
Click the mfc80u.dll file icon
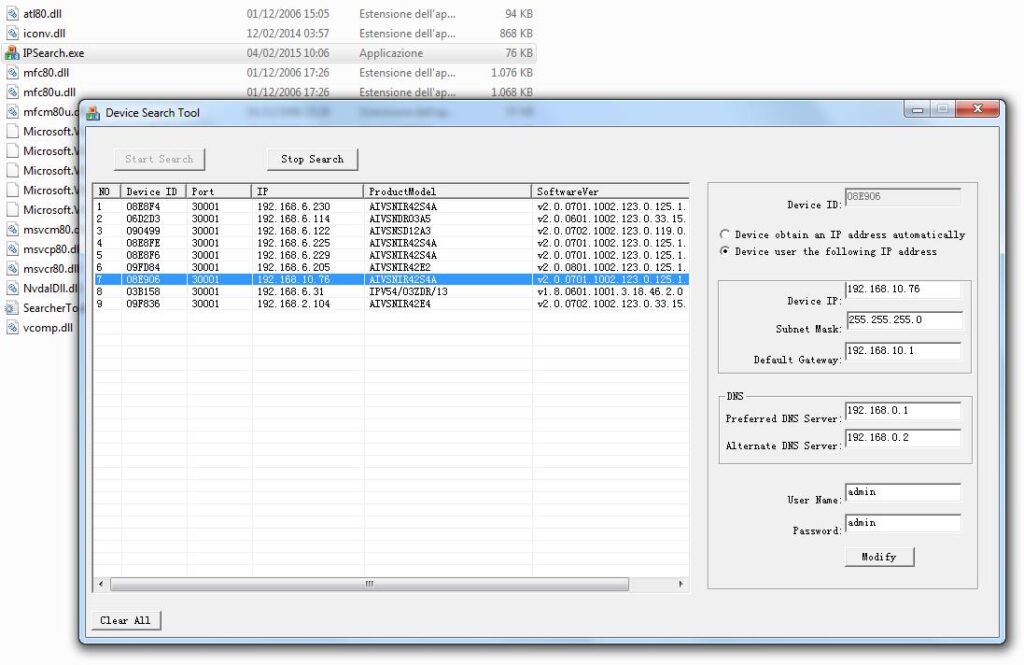[x=12, y=92]
